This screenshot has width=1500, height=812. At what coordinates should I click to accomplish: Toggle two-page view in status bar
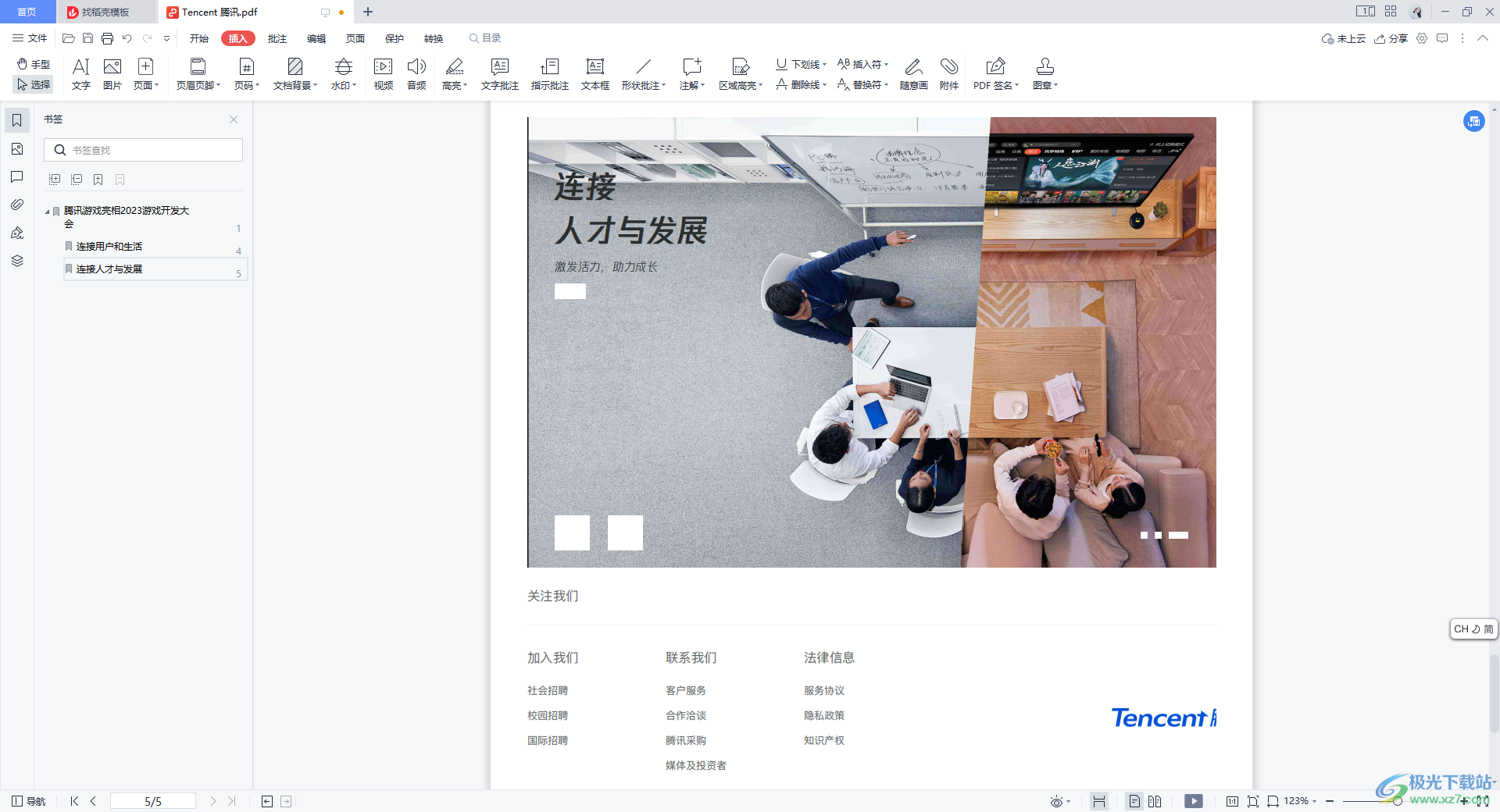point(1155,801)
